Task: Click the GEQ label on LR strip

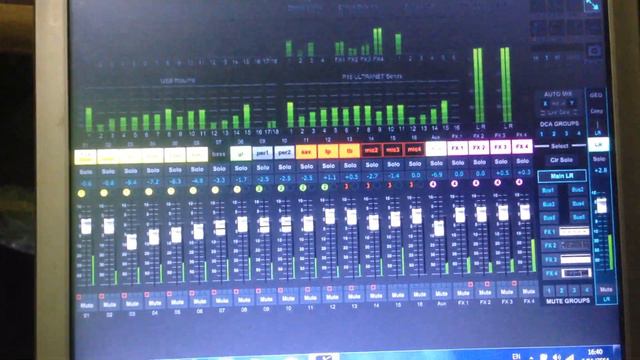Action: point(596,95)
